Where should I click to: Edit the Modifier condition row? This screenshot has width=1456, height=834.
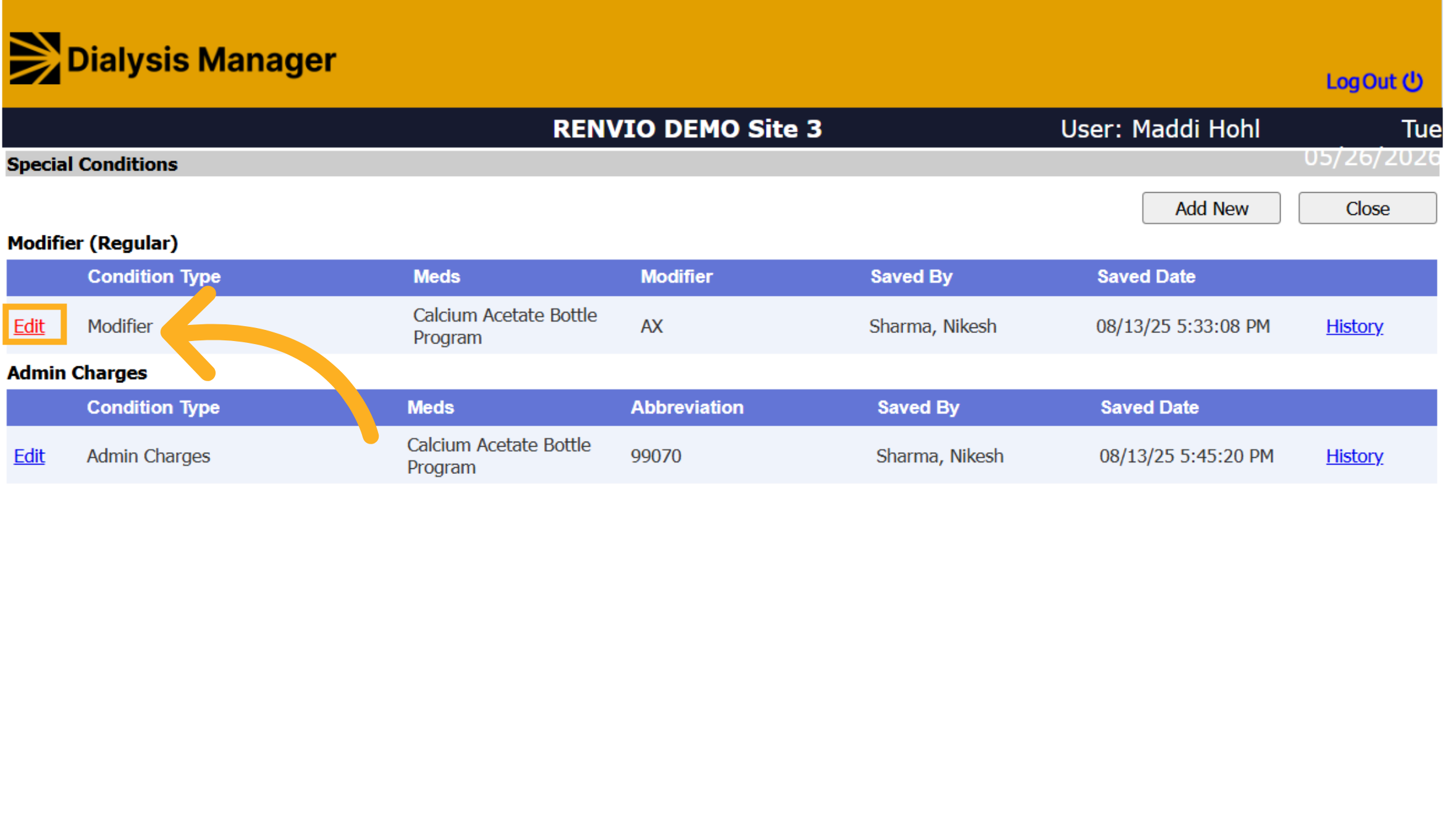(29, 326)
